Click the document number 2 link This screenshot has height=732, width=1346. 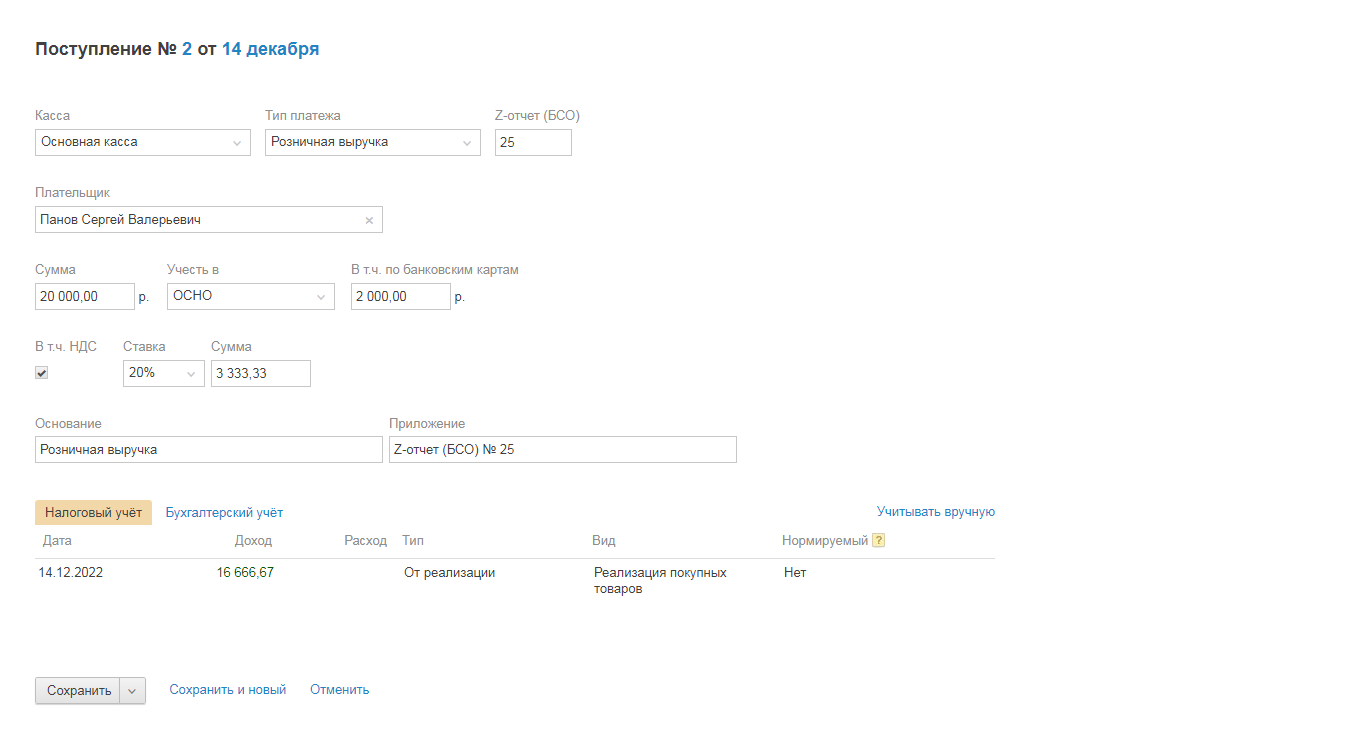tap(186, 49)
